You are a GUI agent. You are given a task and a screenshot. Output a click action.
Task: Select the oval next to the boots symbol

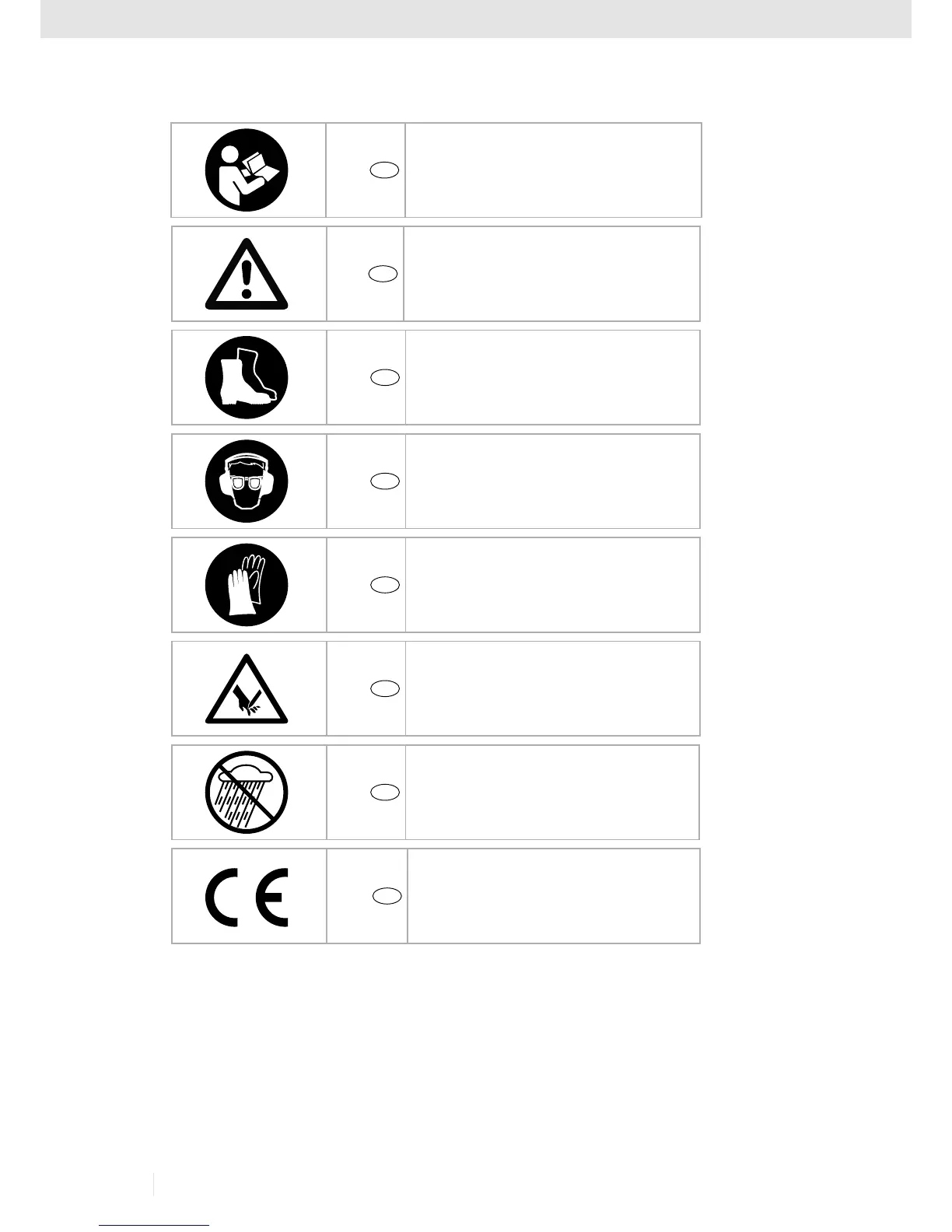pyautogui.click(x=384, y=377)
